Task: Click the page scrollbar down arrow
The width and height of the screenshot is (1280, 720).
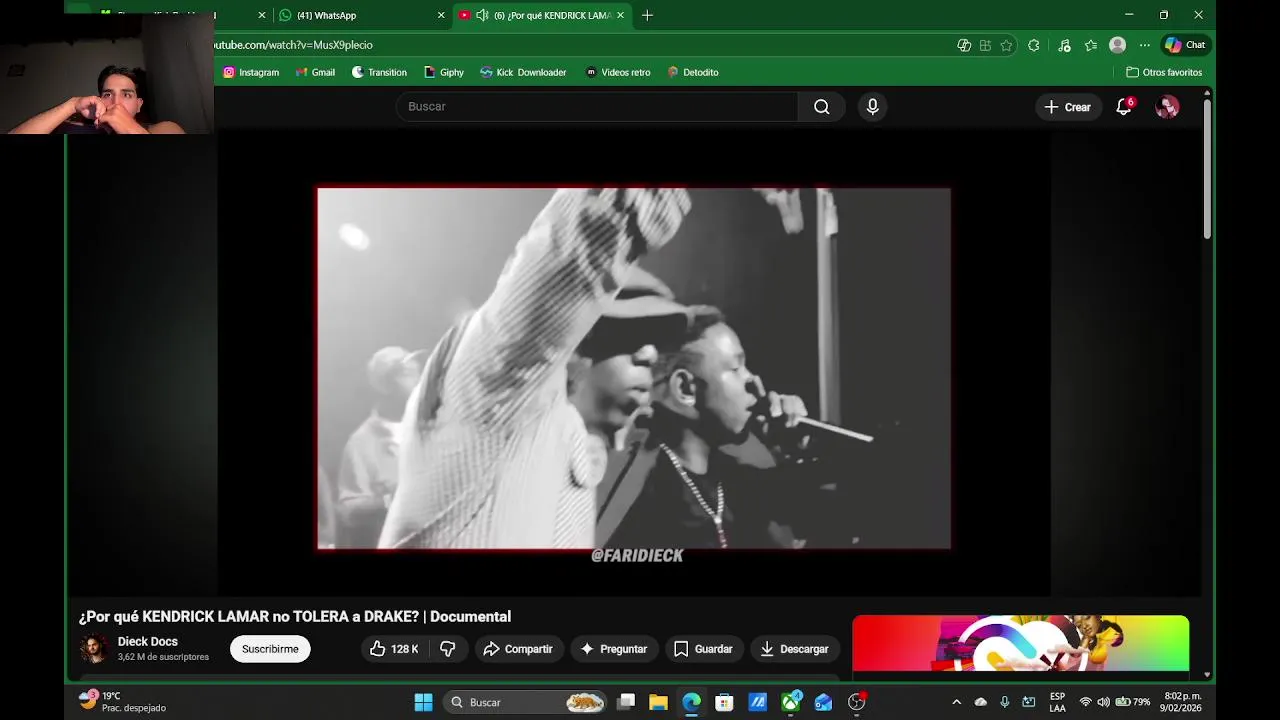Action: coord(1207,674)
